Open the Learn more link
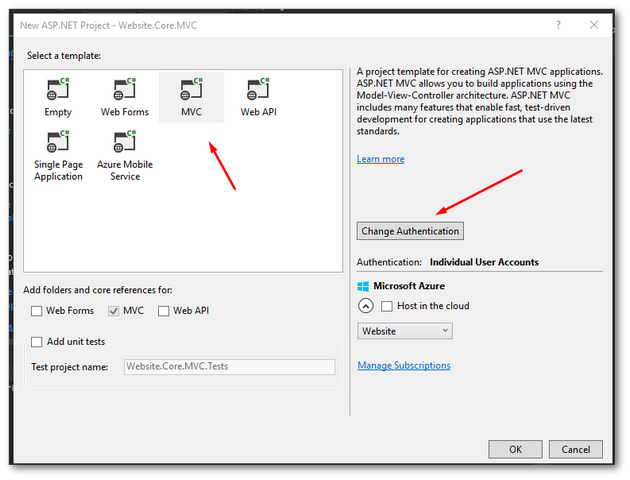The image size is (630, 480). click(x=380, y=159)
